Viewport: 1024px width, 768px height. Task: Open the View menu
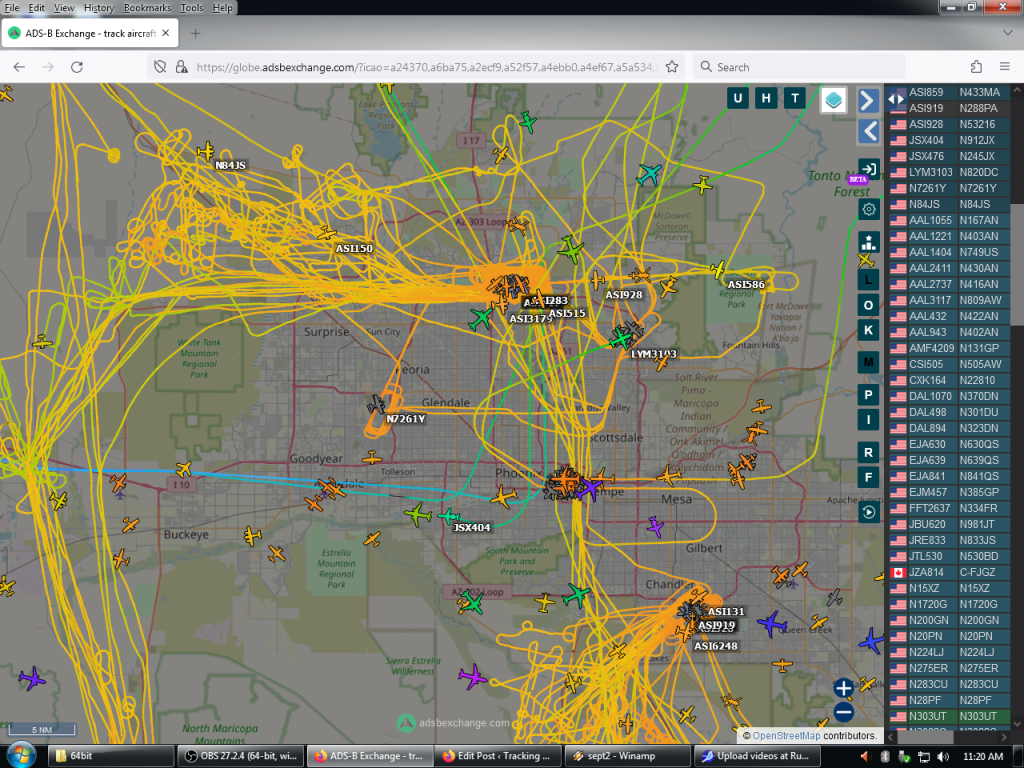64,8
